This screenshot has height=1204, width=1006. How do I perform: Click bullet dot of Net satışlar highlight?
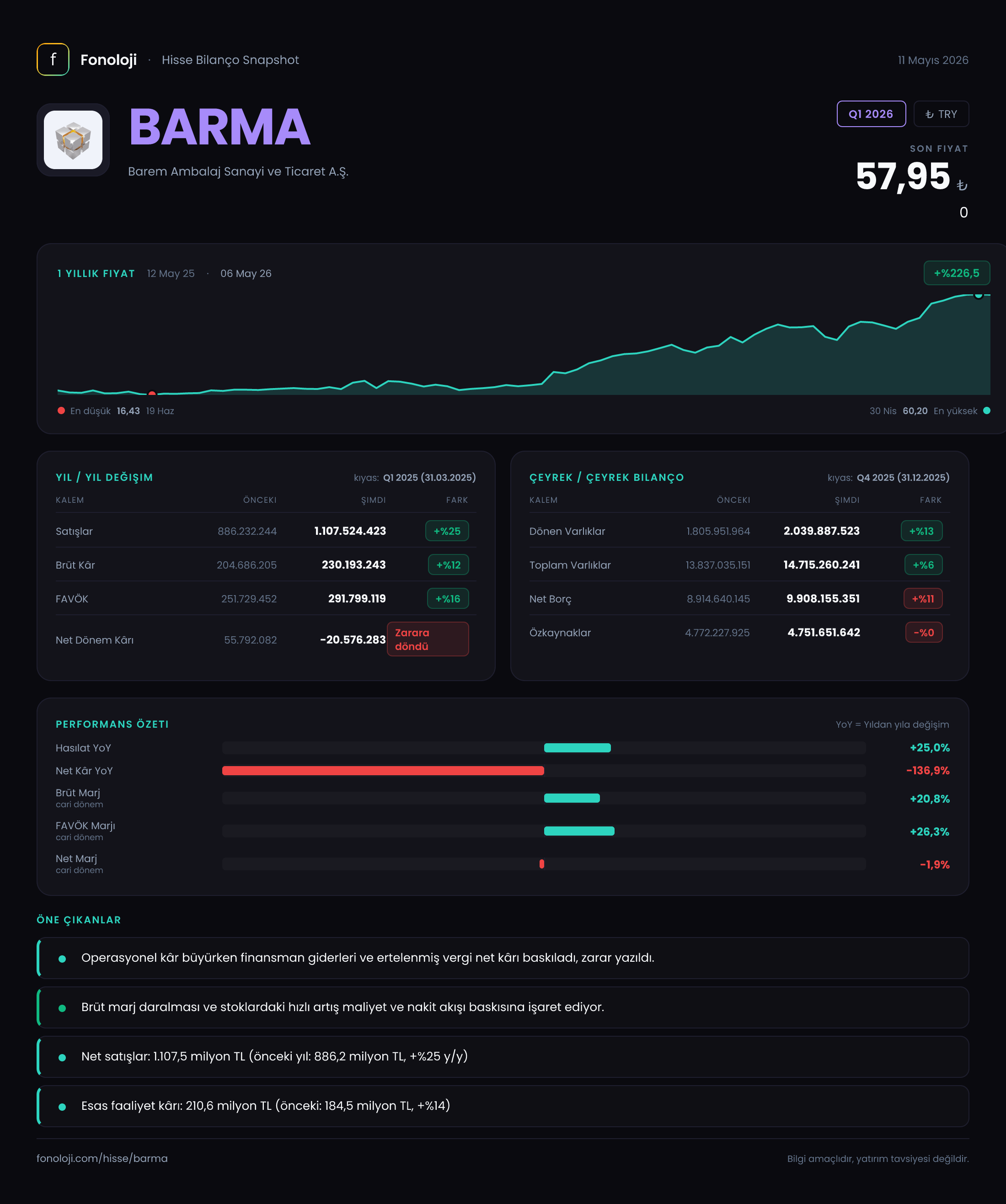[62, 1057]
